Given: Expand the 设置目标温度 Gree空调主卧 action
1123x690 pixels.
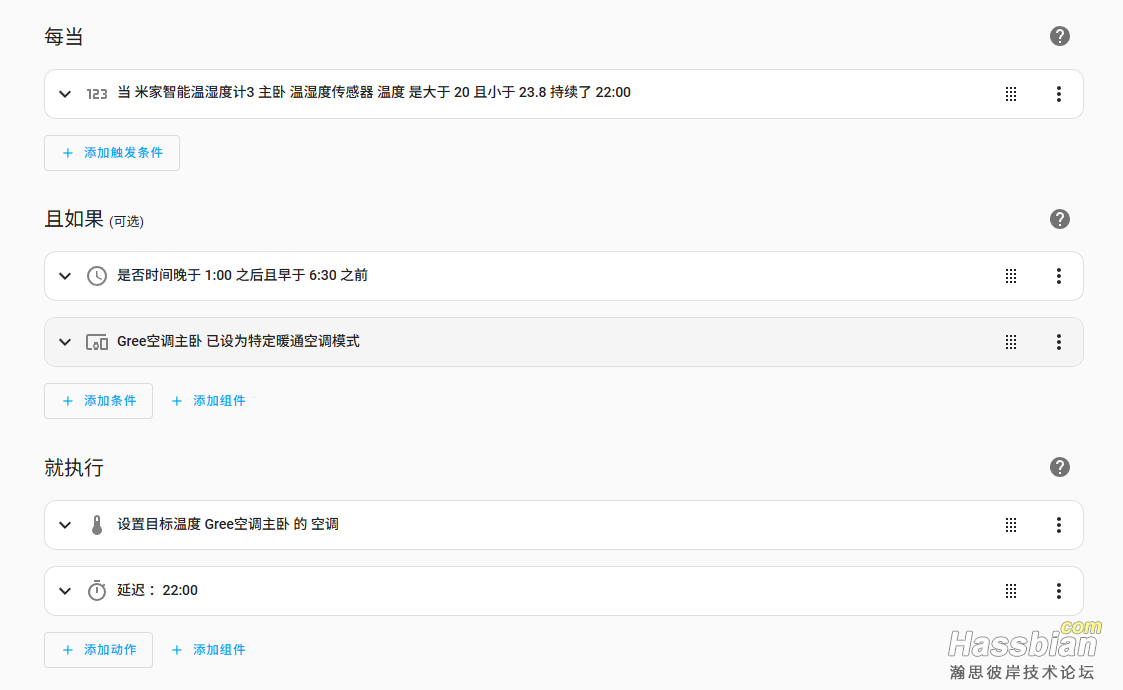Looking at the screenshot, I should pos(65,525).
